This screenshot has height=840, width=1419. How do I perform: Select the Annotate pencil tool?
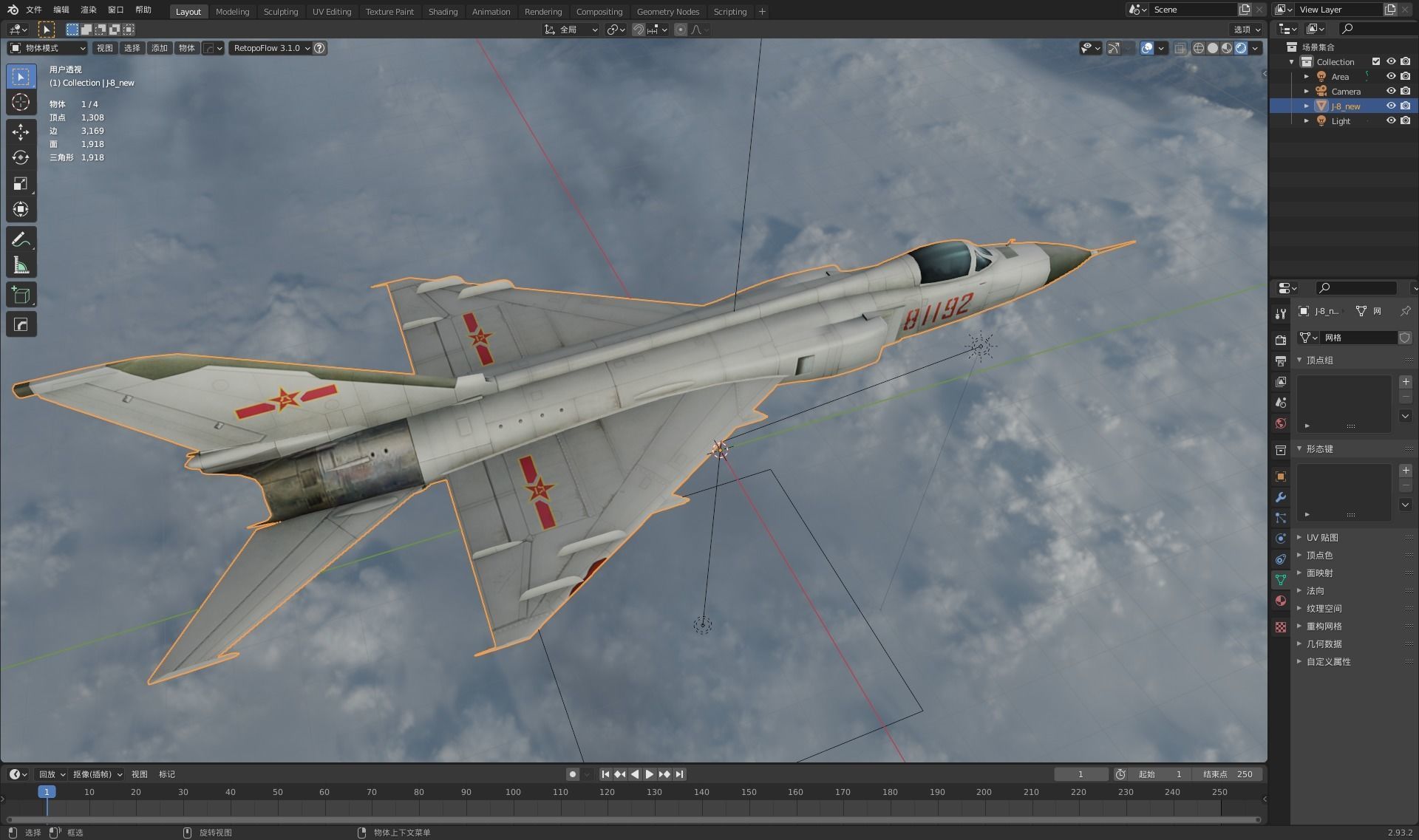coord(21,239)
